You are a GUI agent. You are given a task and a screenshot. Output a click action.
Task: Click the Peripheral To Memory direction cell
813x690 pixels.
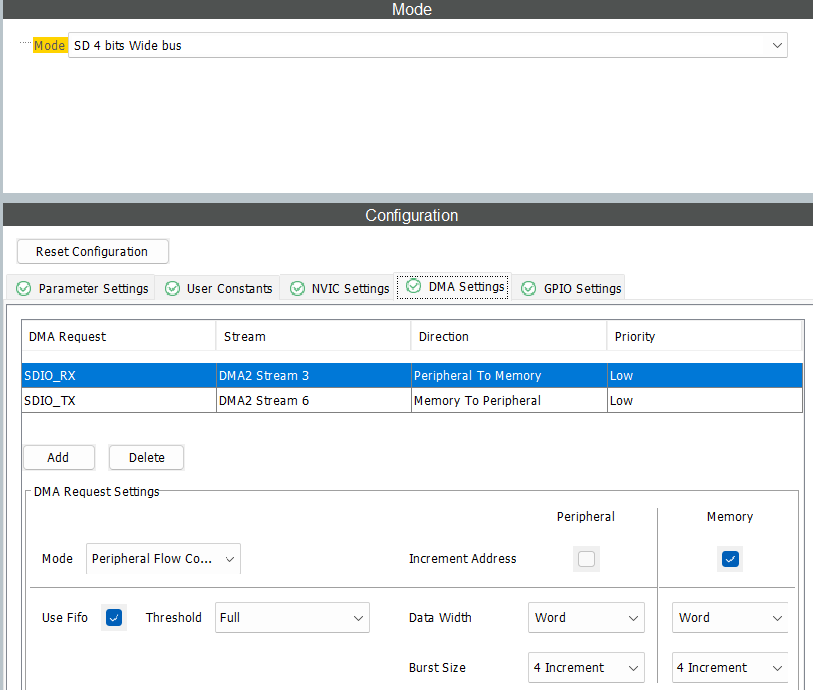(509, 375)
